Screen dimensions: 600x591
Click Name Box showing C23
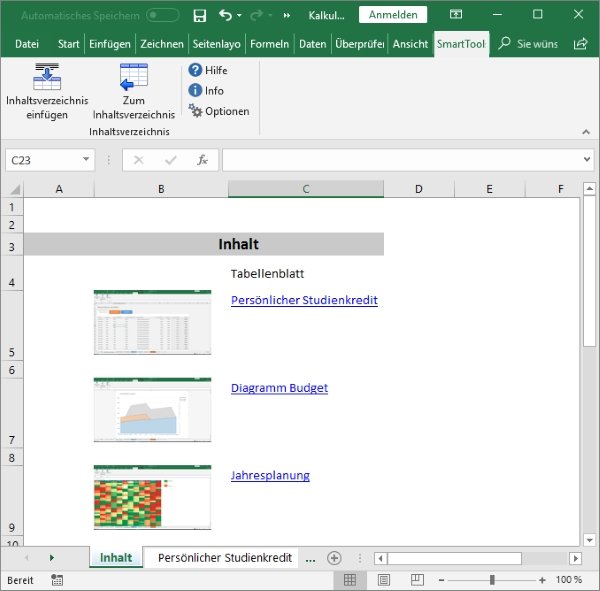tap(42, 160)
